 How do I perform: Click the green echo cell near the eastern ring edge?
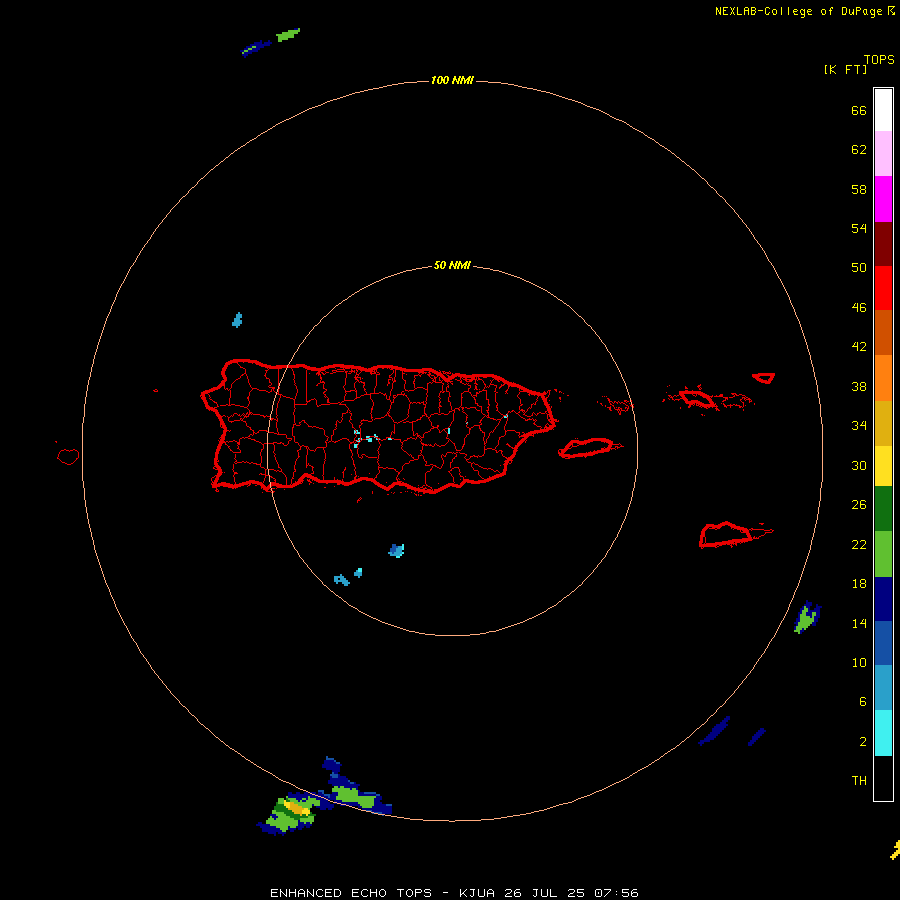pos(805,619)
